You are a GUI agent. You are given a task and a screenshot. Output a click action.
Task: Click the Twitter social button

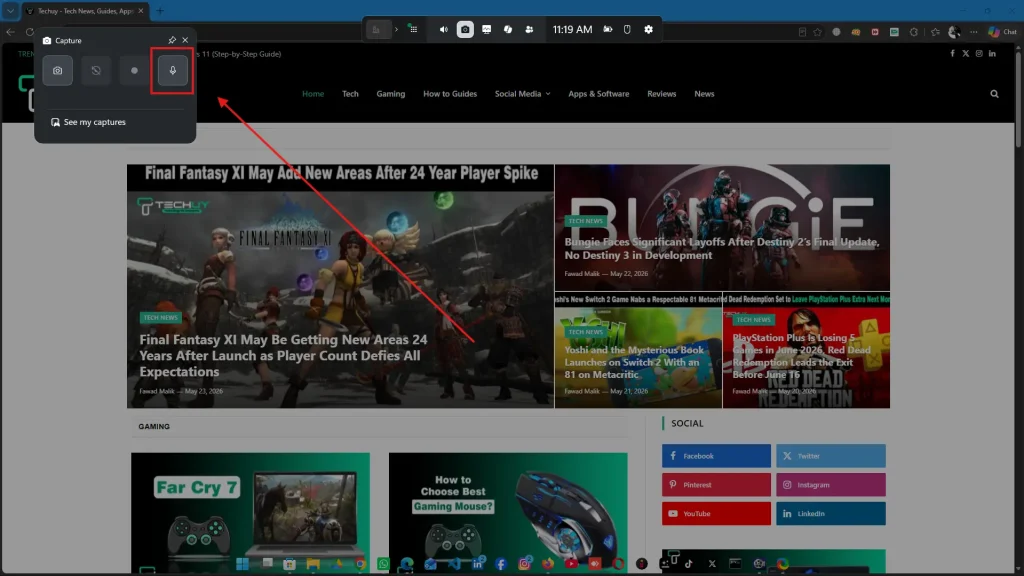pos(831,456)
